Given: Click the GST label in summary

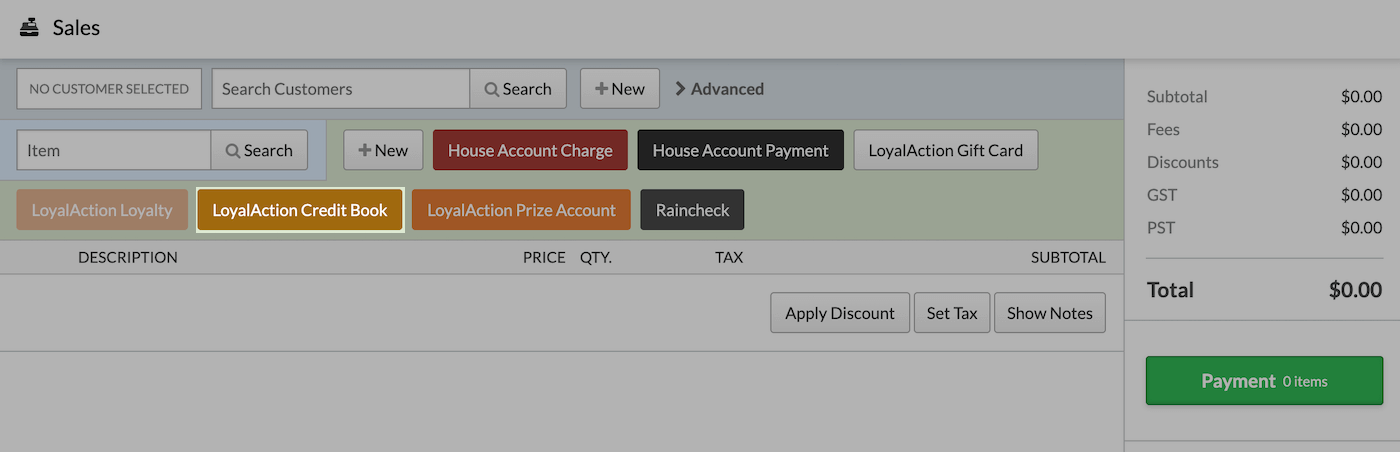Looking at the screenshot, I should (1161, 195).
